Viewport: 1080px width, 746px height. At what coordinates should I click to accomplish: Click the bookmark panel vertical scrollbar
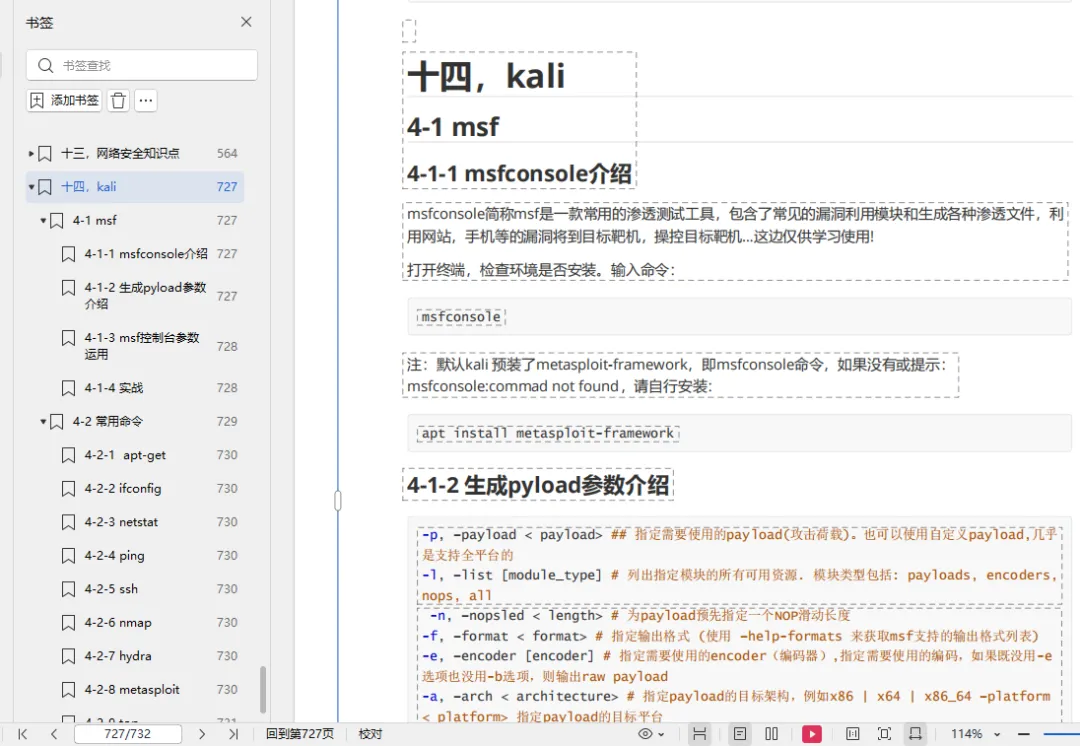click(263, 690)
